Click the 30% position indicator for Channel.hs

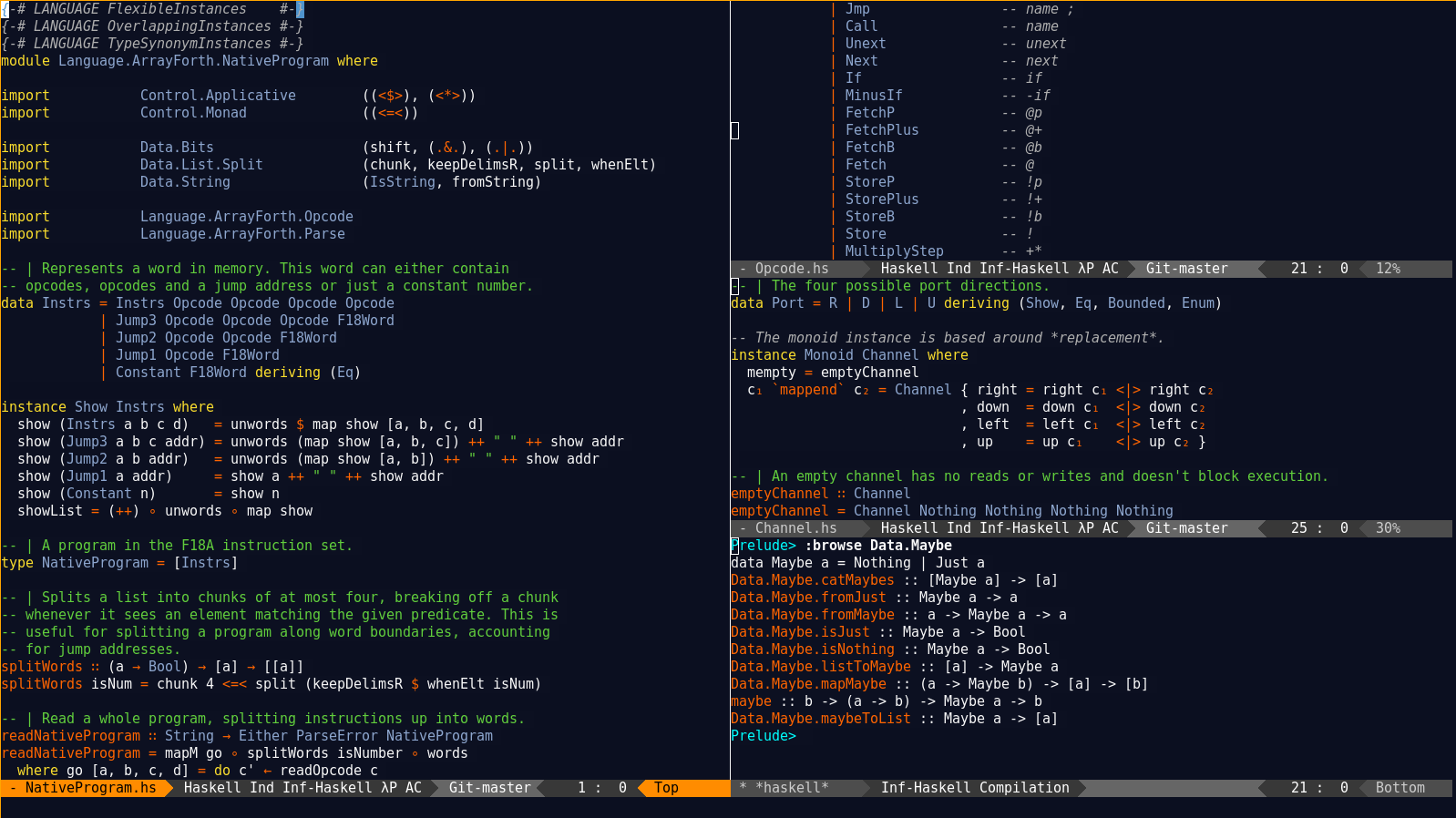1388,528
